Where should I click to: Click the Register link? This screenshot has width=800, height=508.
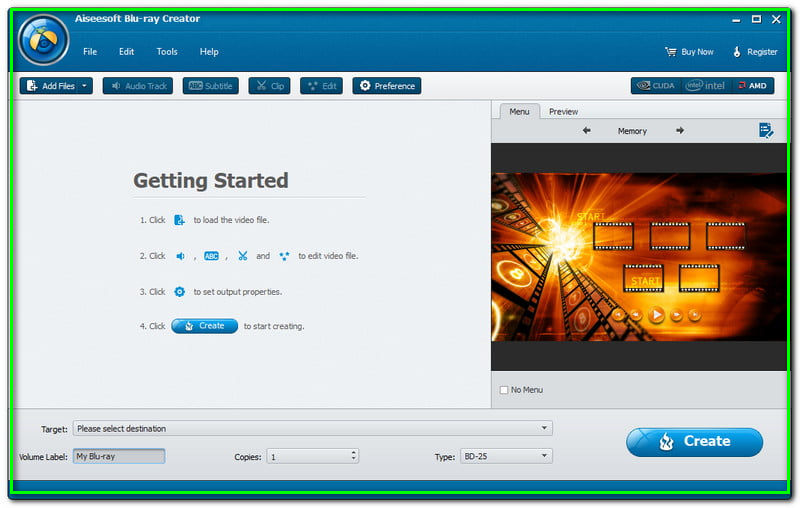(x=755, y=52)
